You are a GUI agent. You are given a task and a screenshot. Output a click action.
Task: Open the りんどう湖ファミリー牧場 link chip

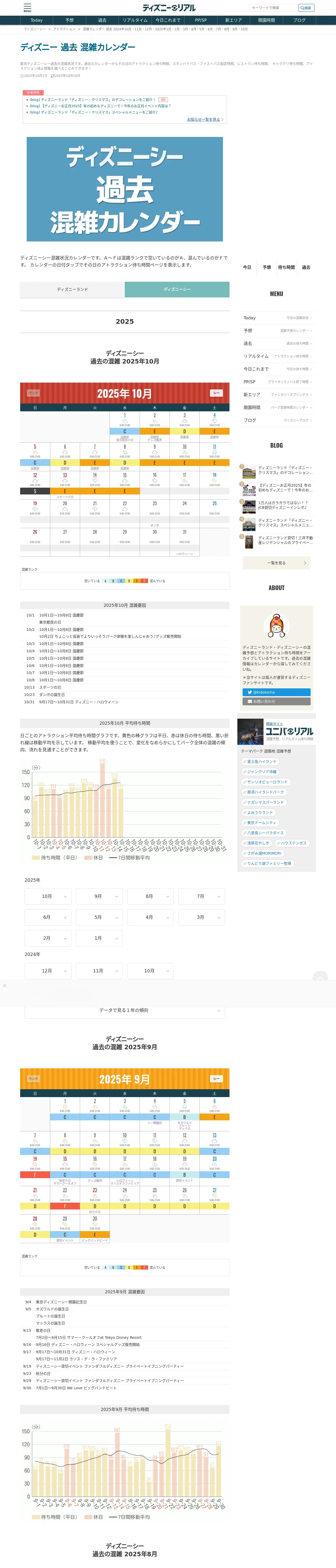268,863
